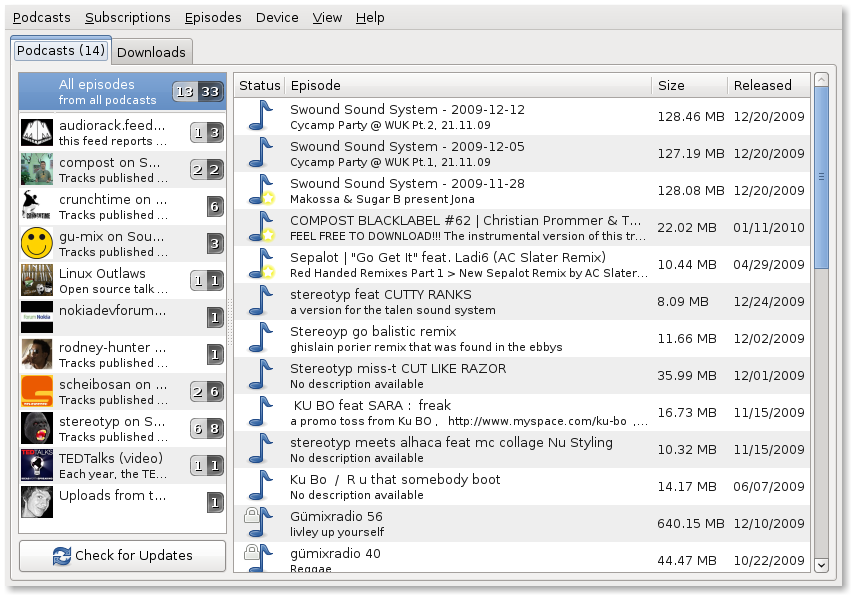Click the 22.02 MB size cell
The image size is (851, 595).
point(687,227)
